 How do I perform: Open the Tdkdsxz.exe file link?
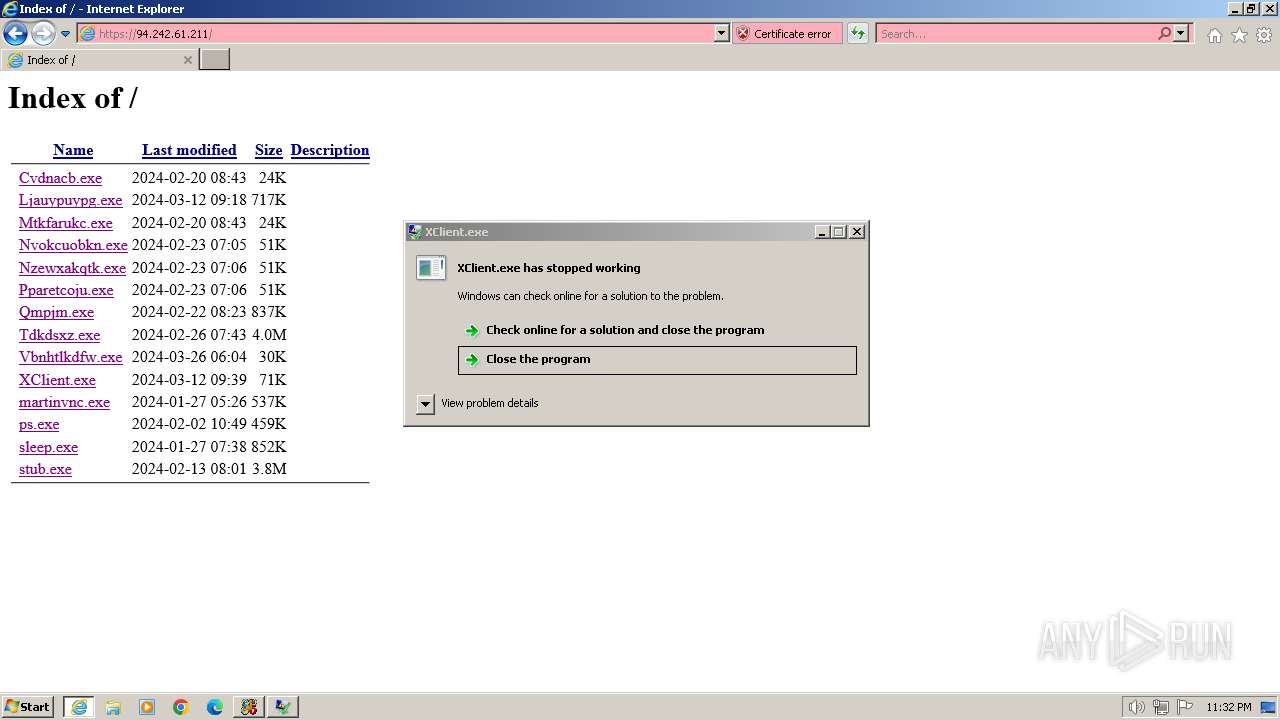click(59, 335)
